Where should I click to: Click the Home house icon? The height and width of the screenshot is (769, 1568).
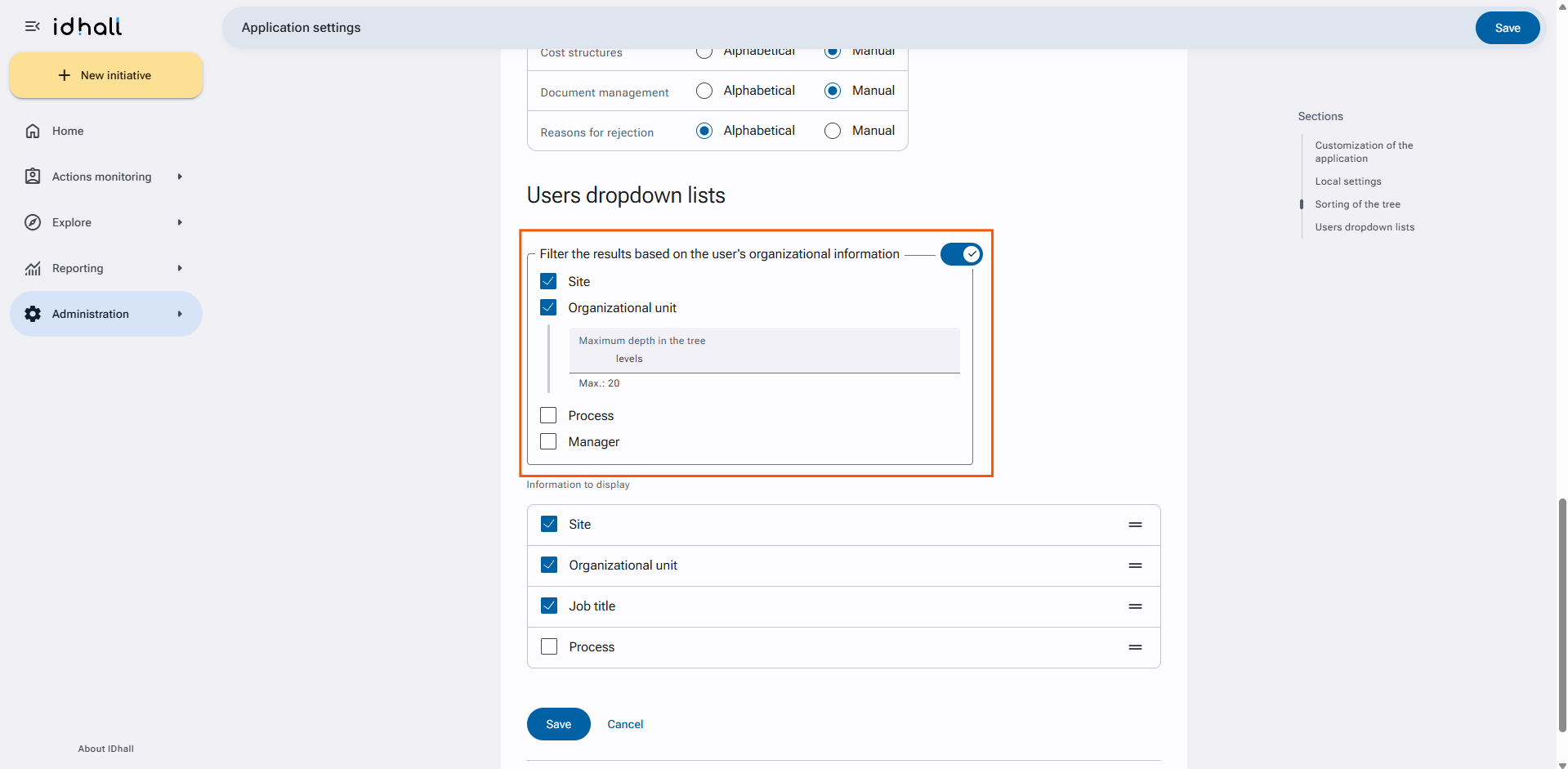point(33,131)
